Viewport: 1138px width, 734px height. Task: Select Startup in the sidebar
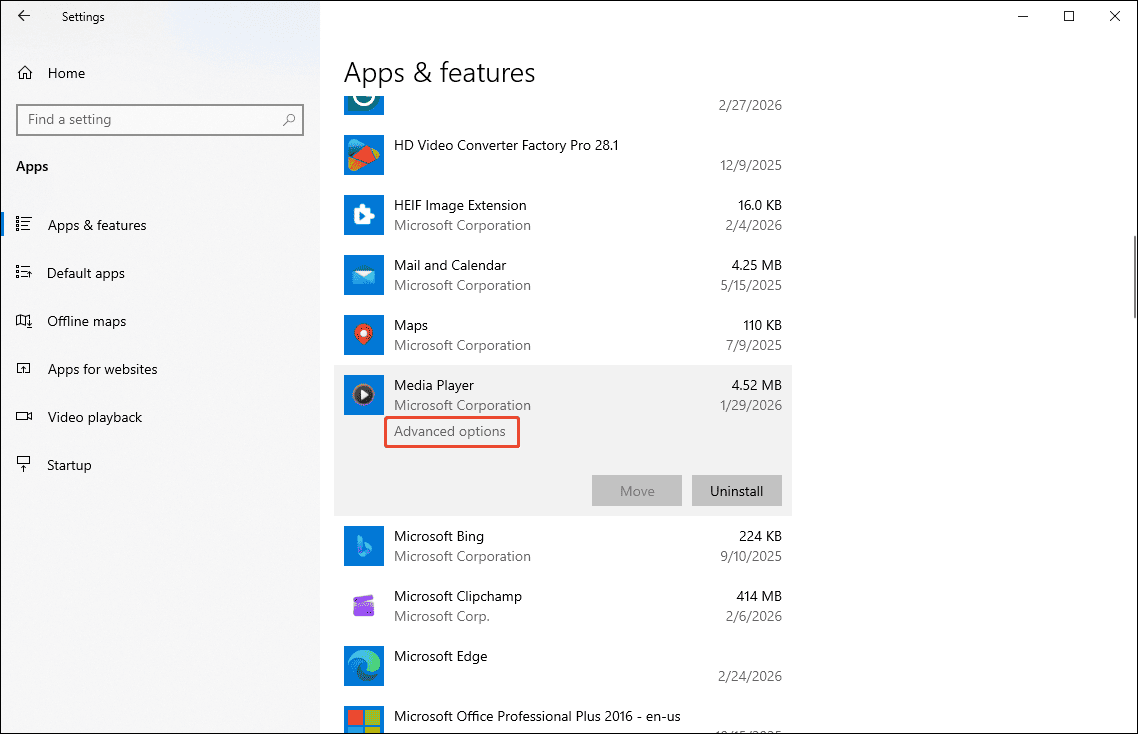point(66,464)
